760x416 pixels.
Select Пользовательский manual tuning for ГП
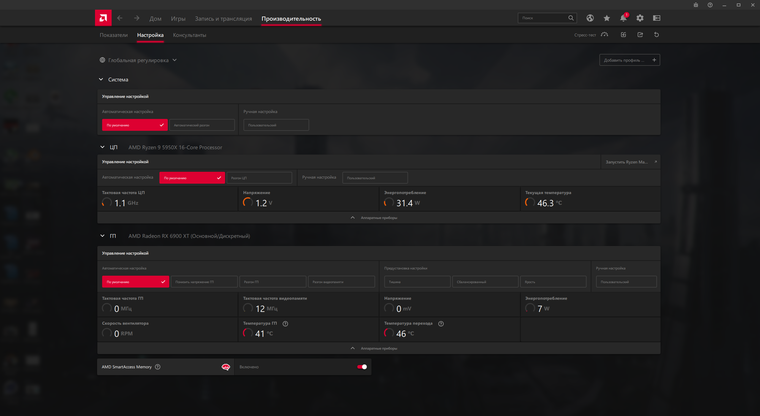(626, 282)
